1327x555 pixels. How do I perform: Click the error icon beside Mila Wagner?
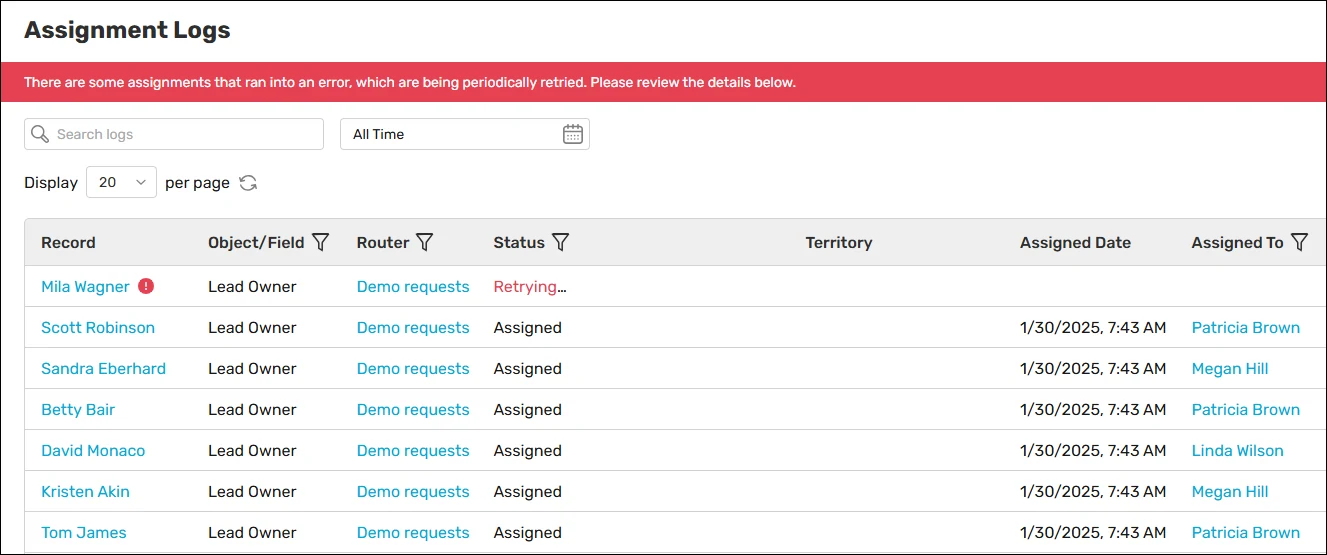pyautogui.click(x=146, y=286)
